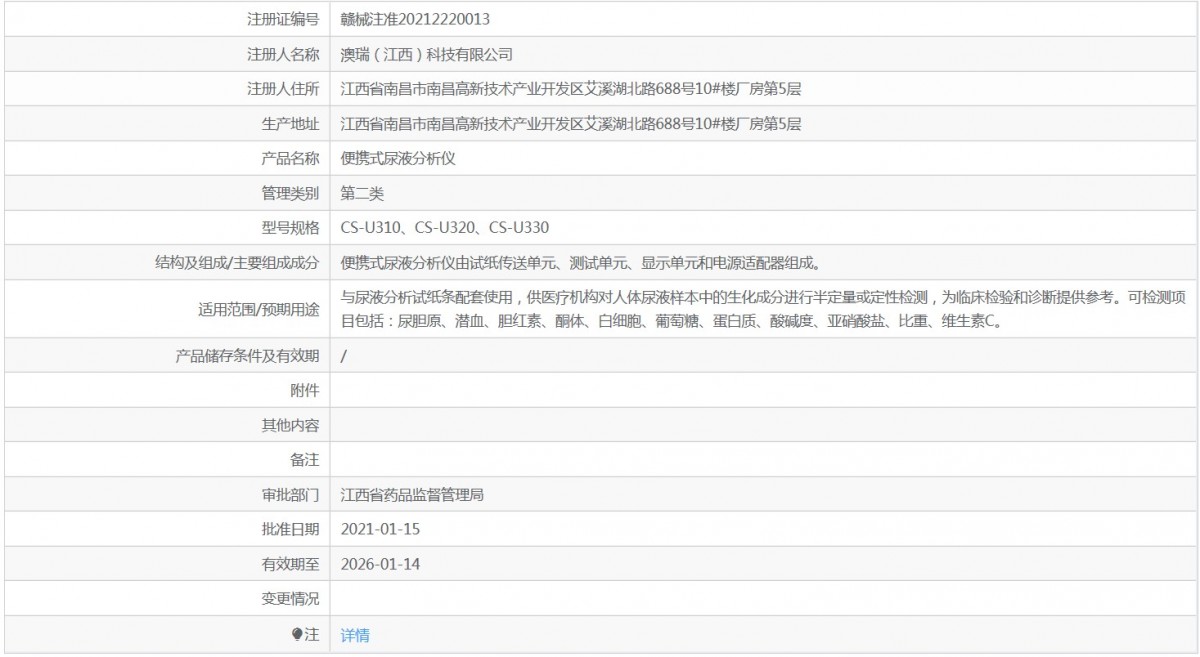
Task: Click the 注册人名称 row label
Action: click(x=283, y=54)
